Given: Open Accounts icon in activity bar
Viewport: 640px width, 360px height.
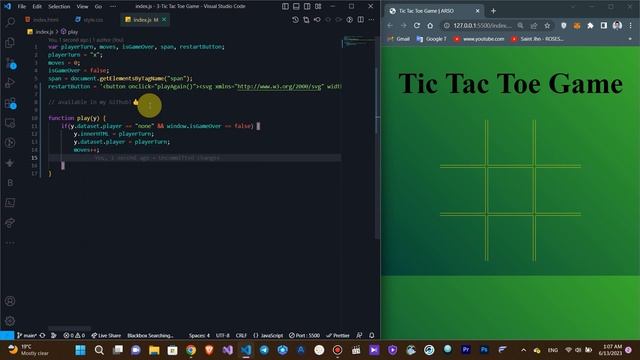Looking at the screenshot, I should 10,301.
